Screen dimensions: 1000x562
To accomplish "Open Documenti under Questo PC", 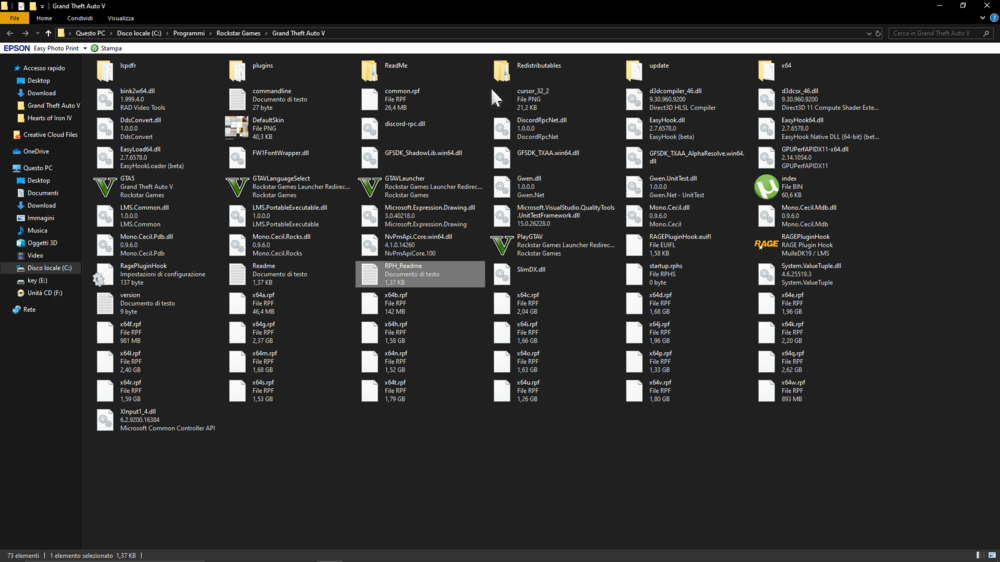I will pos(38,193).
